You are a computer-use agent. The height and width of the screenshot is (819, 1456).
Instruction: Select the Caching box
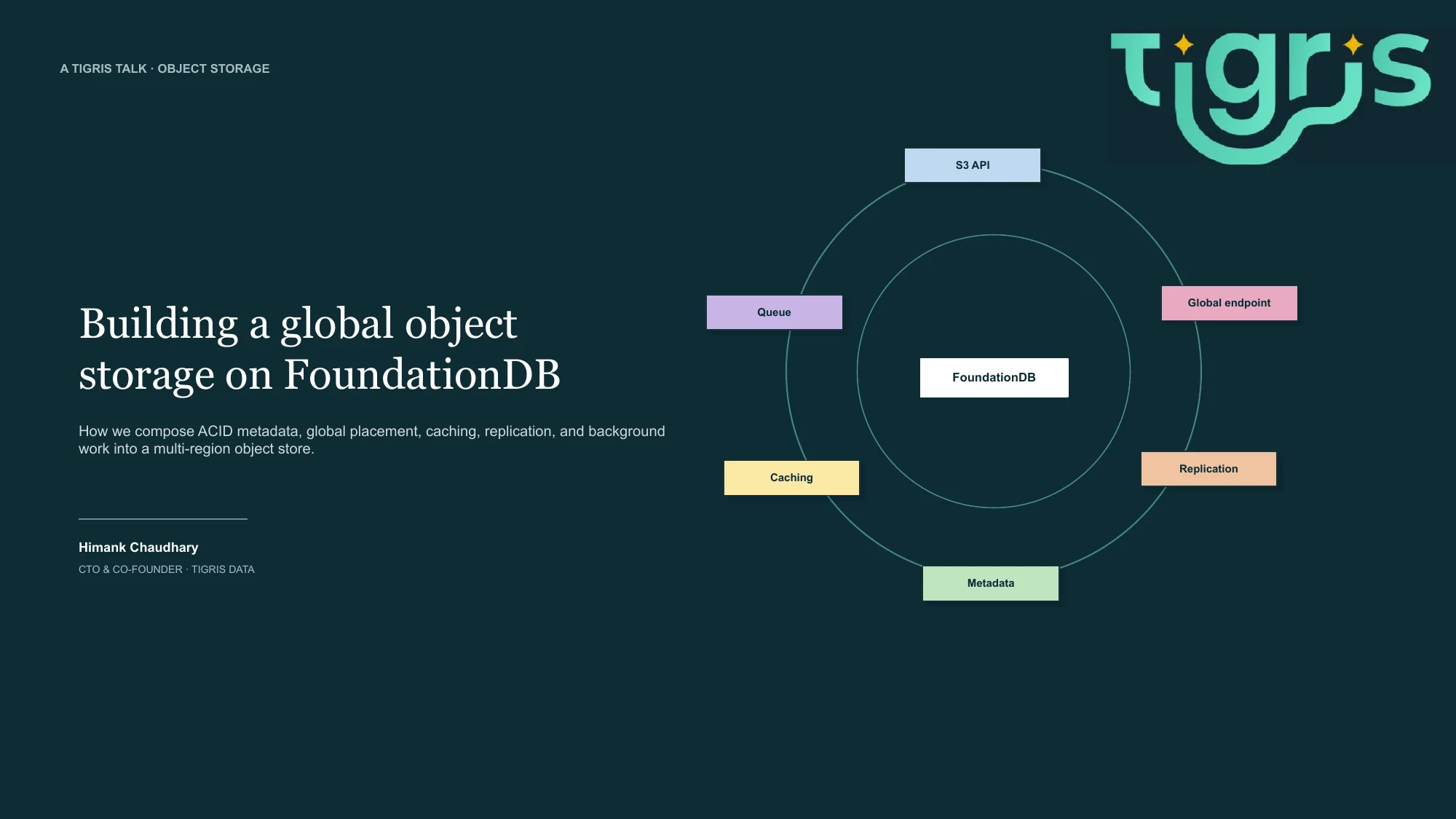(x=792, y=478)
